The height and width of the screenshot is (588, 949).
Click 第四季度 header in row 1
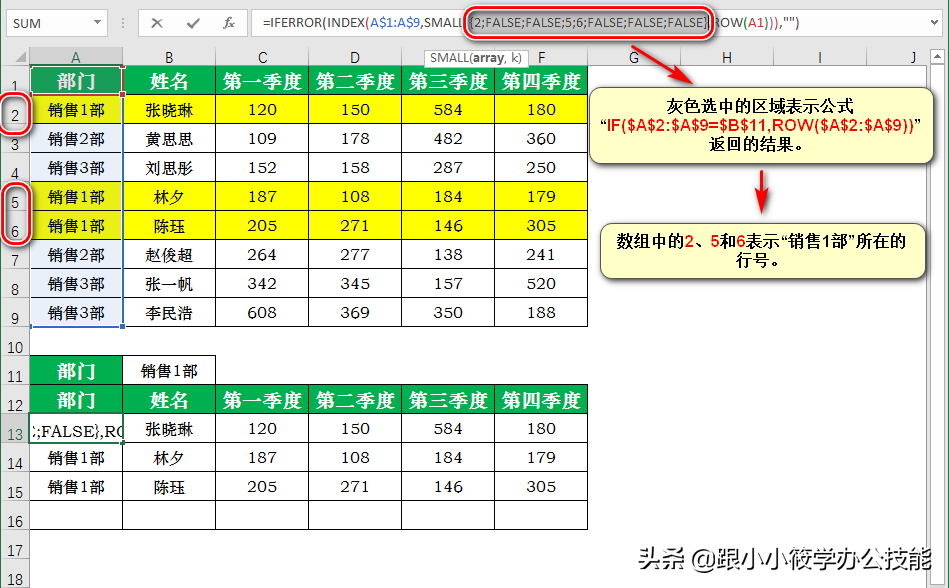[541, 80]
